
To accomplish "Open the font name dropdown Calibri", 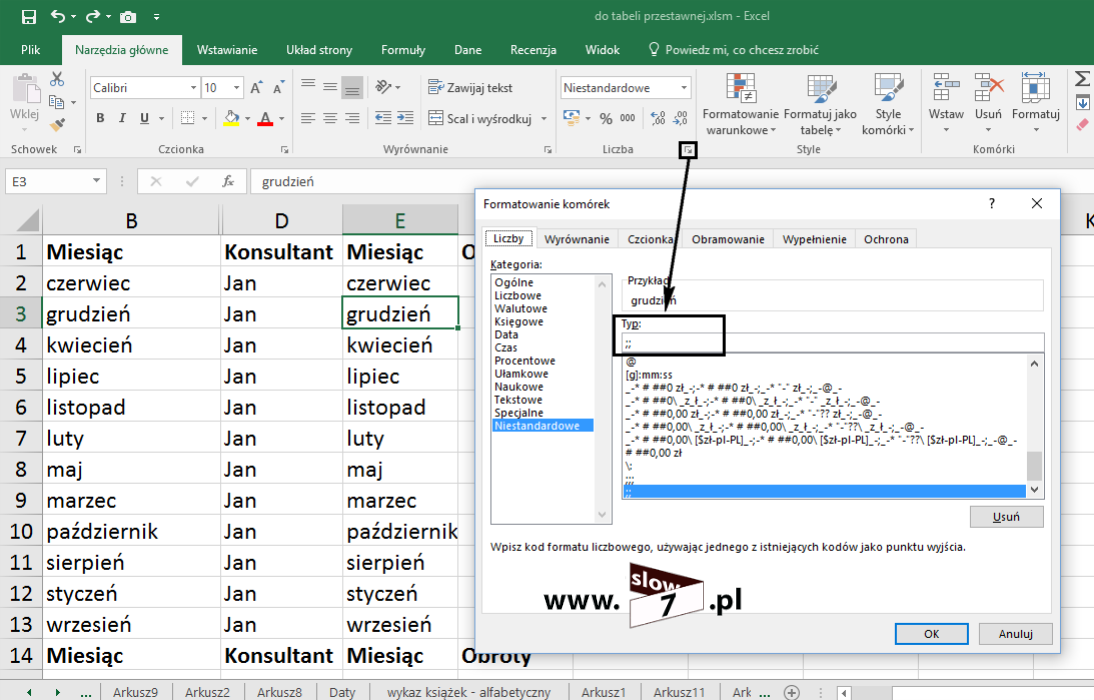I will click(x=193, y=88).
